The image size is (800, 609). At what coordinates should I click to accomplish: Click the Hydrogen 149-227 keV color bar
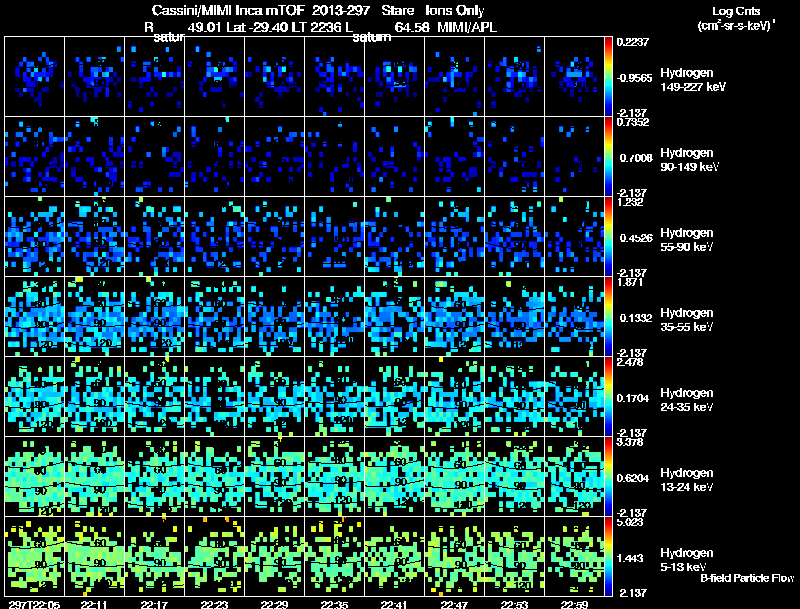click(x=610, y=75)
